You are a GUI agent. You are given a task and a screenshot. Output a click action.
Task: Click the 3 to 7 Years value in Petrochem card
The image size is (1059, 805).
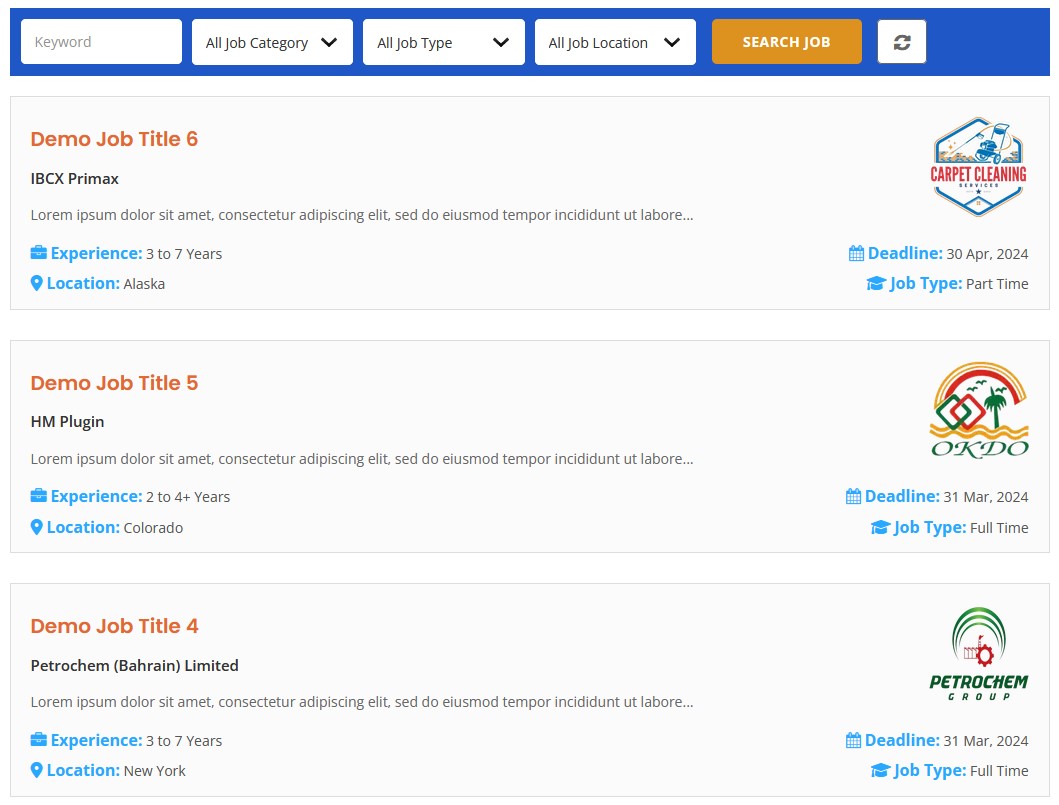pyautogui.click(x=184, y=741)
